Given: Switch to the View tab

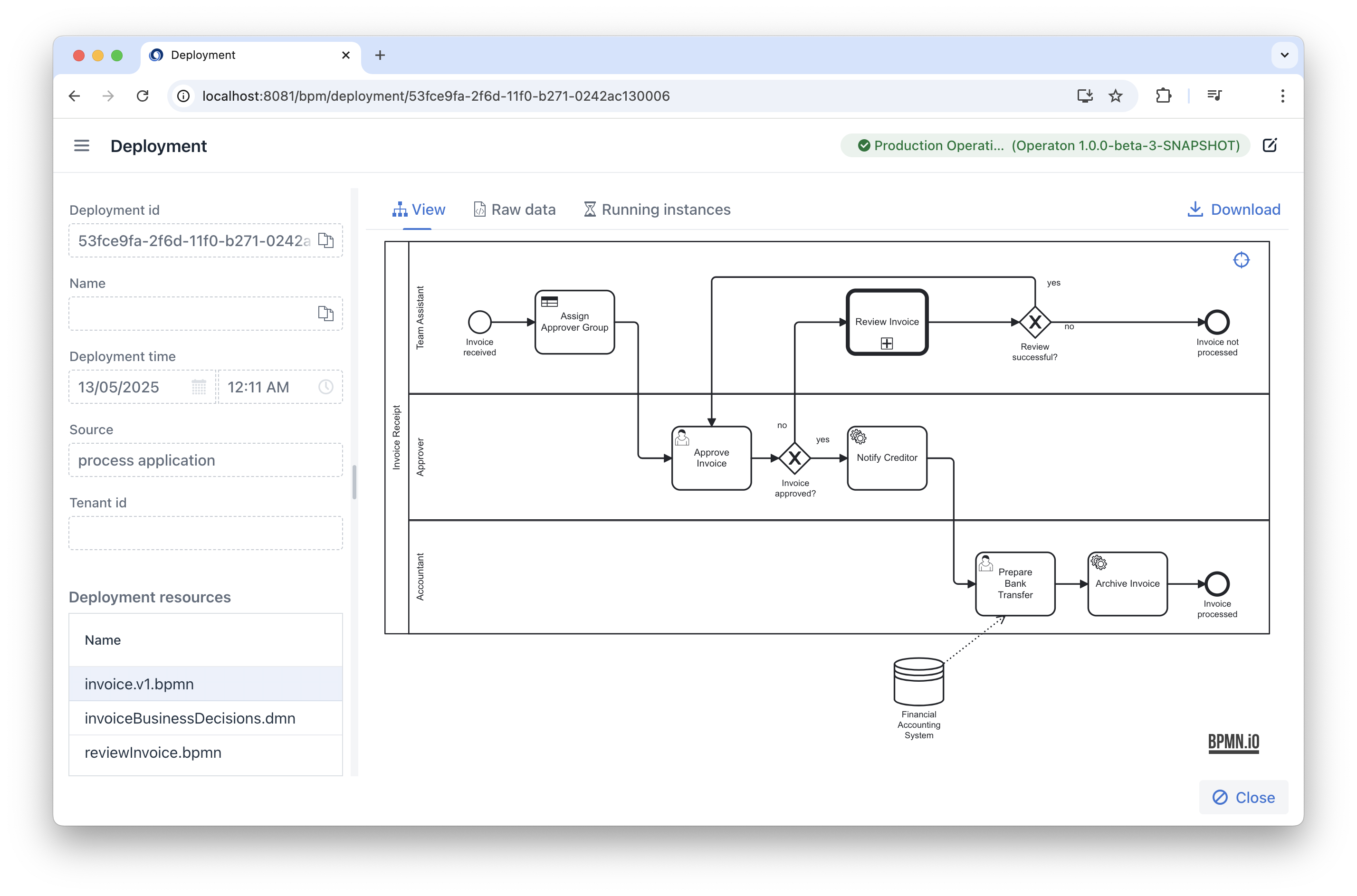Looking at the screenshot, I should point(418,210).
